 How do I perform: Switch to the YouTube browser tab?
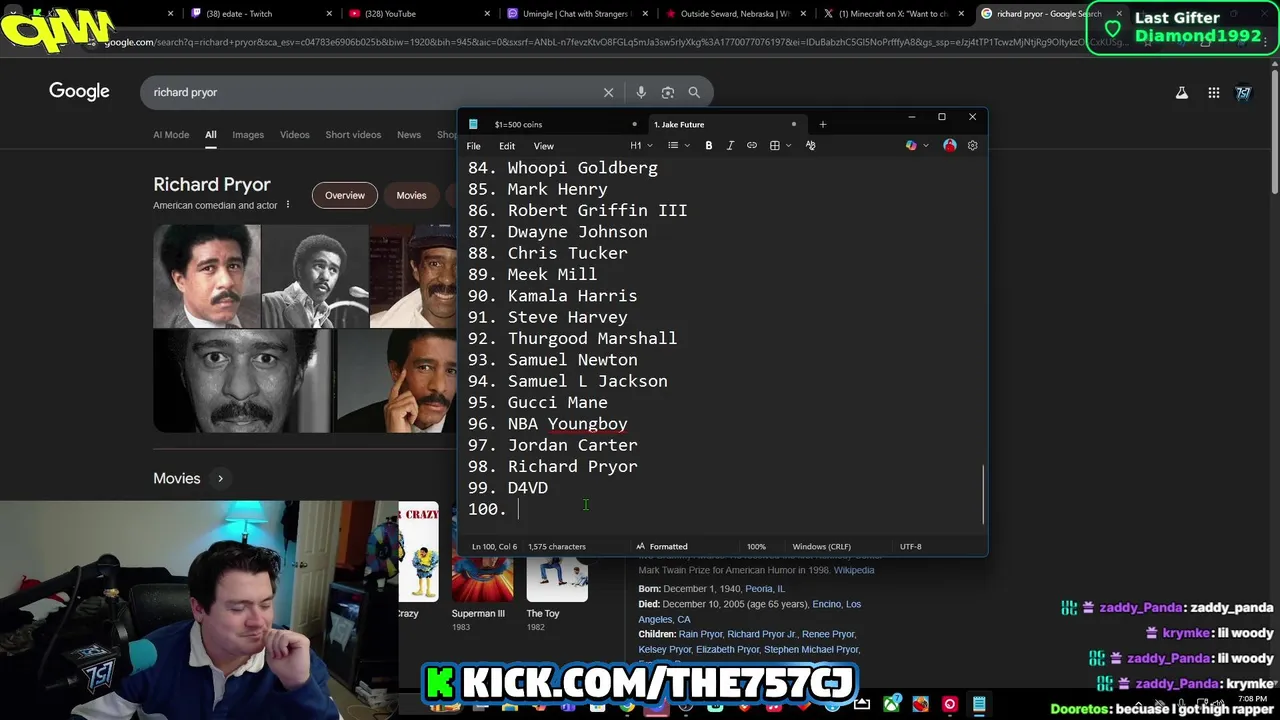(x=418, y=14)
